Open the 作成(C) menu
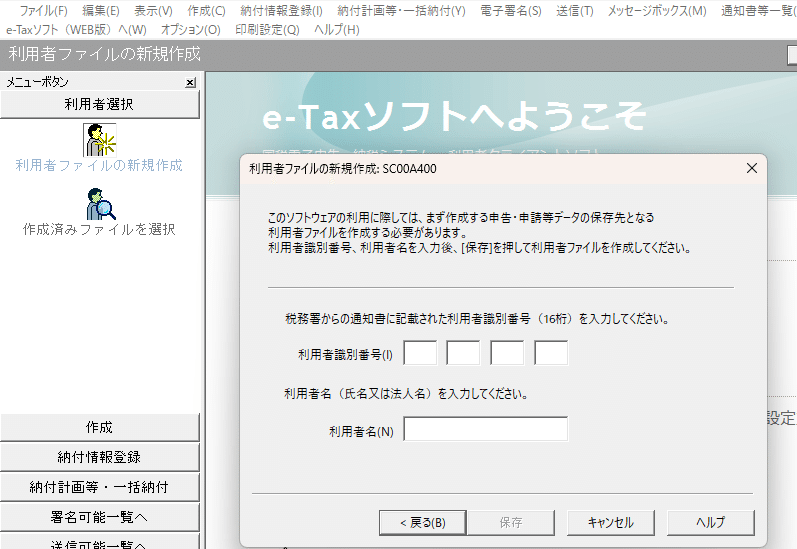Screen dimensions: 797x549 [x=206, y=11]
